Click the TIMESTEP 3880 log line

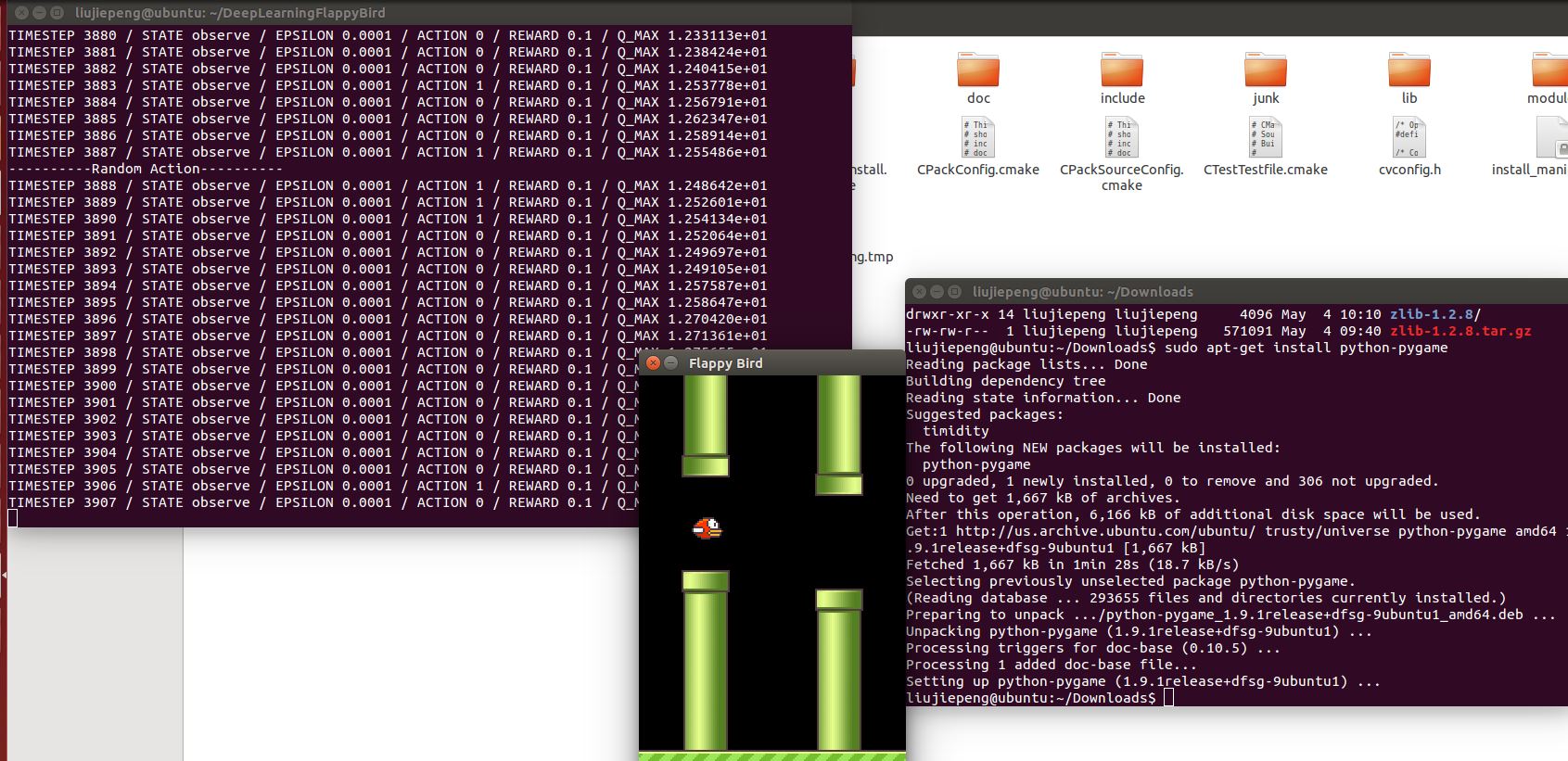point(388,35)
